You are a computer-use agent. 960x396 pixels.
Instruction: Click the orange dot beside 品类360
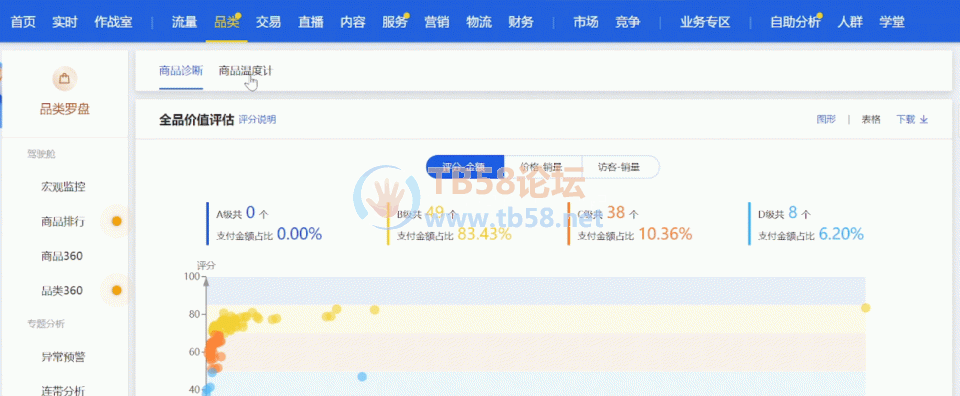[117, 290]
